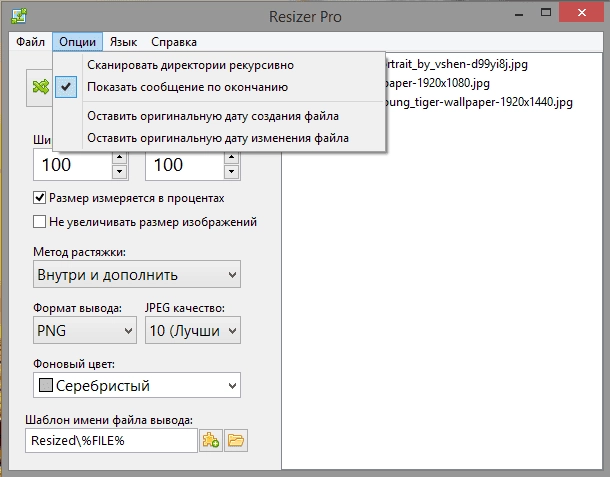Click the height field showing 100
610x477 pixels.
185,165
